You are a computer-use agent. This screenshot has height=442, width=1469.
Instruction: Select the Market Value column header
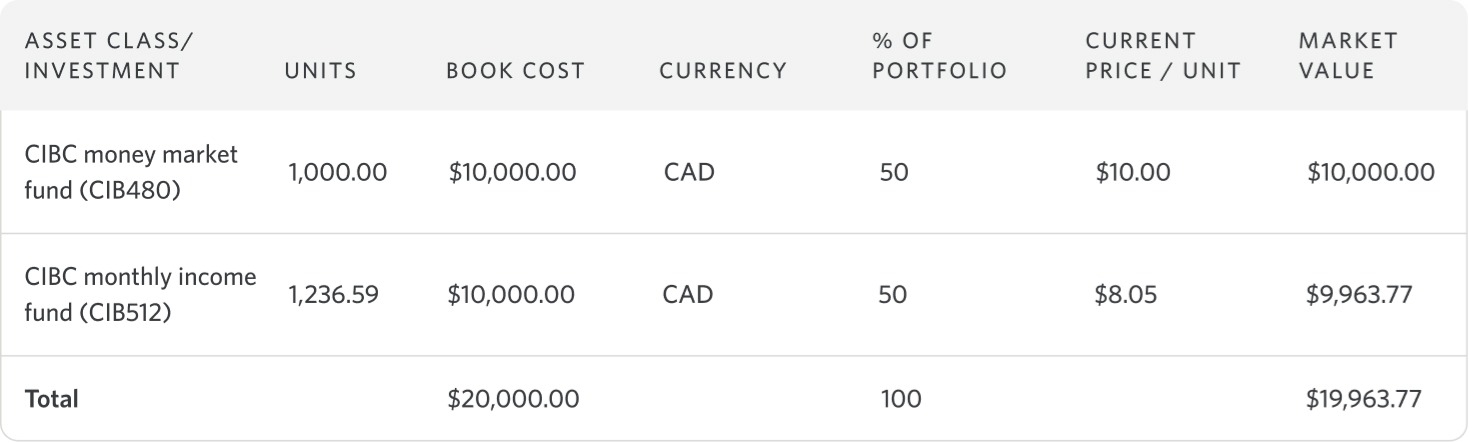click(1347, 56)
